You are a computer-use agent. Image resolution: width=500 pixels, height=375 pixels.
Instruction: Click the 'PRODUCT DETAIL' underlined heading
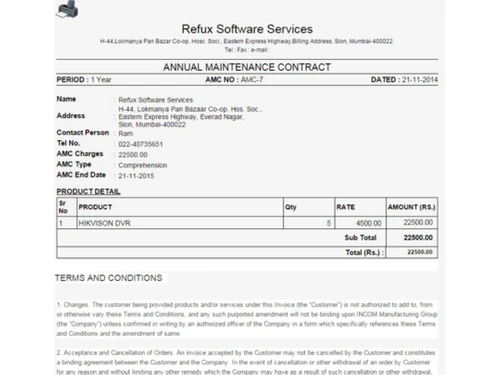pos(88,192)
